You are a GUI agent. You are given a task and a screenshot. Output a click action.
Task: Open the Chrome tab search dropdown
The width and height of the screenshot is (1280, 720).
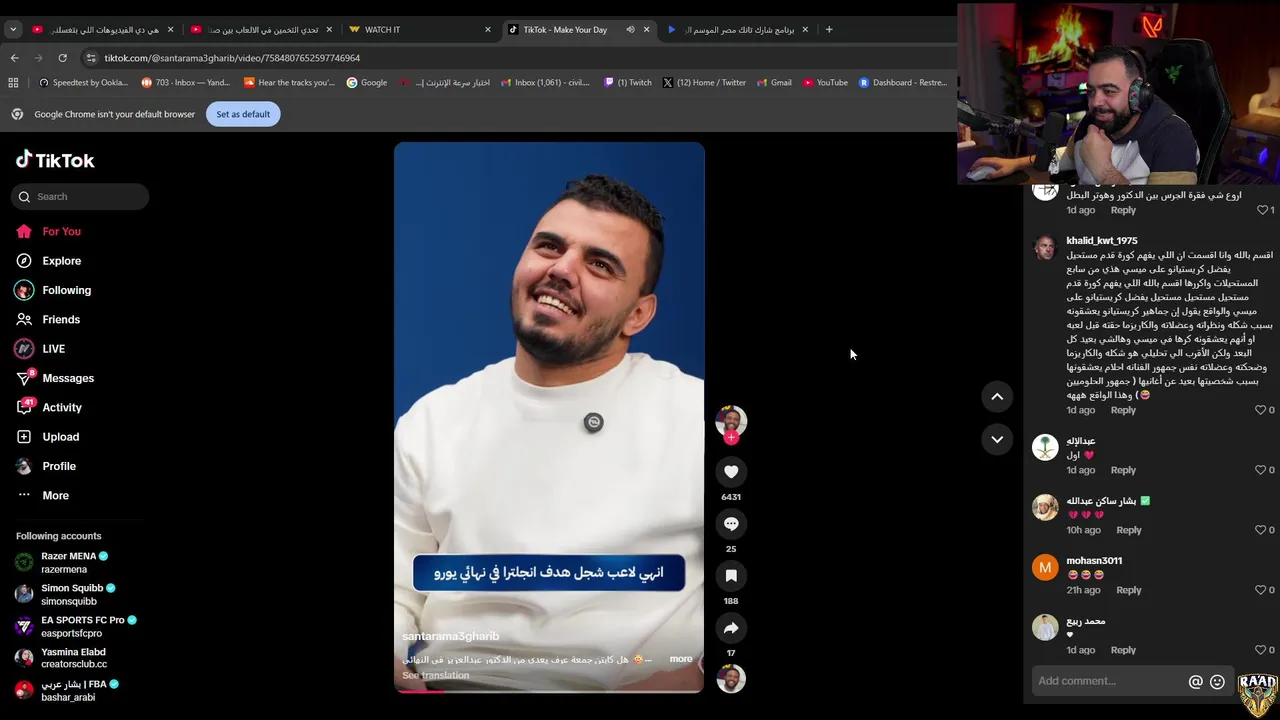[x=13, y=29]
